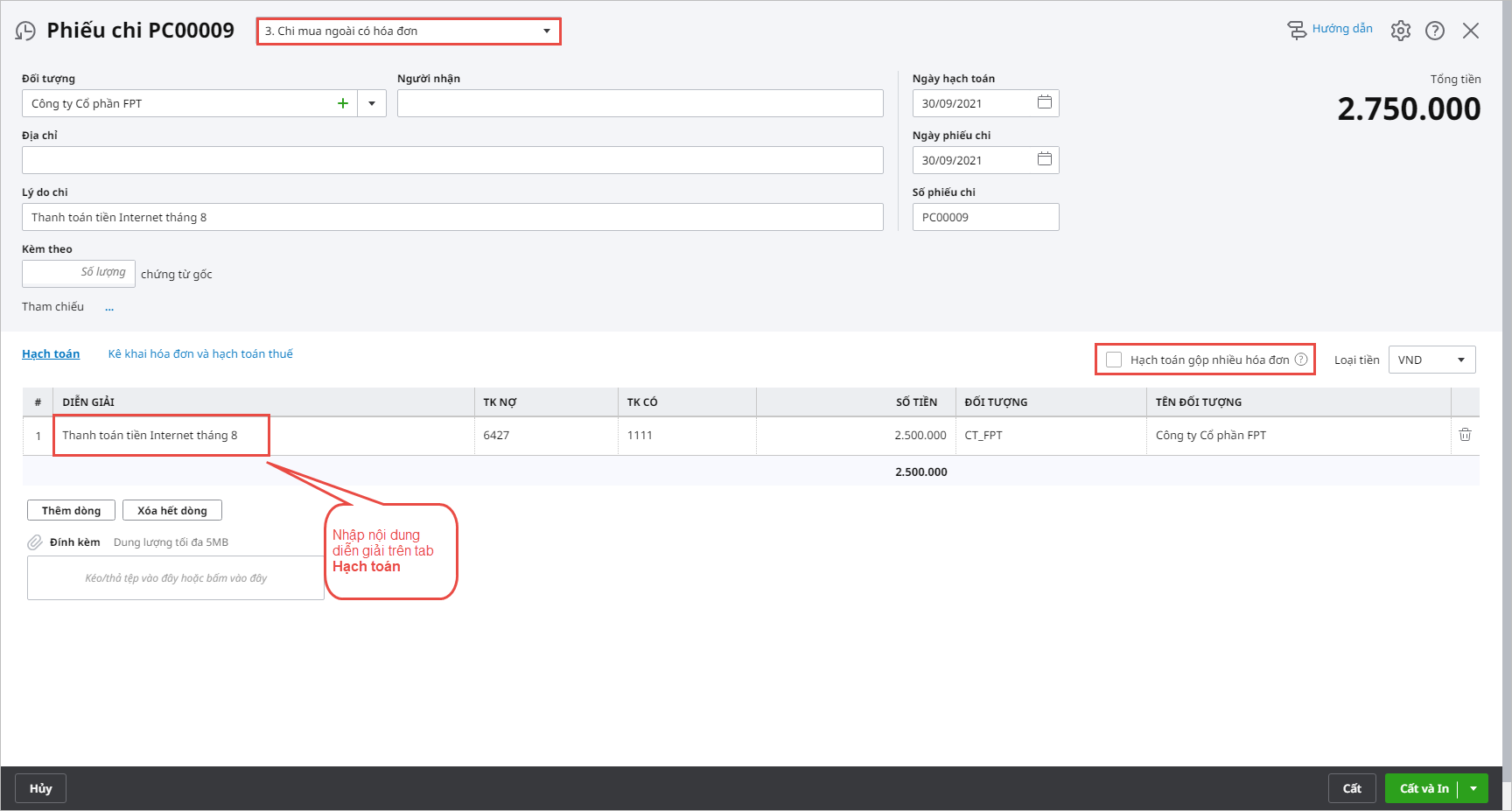Open calendar for Ngày hạch toán
This screenshot has height=811, width=1512.
click(x=1044, y=102)
